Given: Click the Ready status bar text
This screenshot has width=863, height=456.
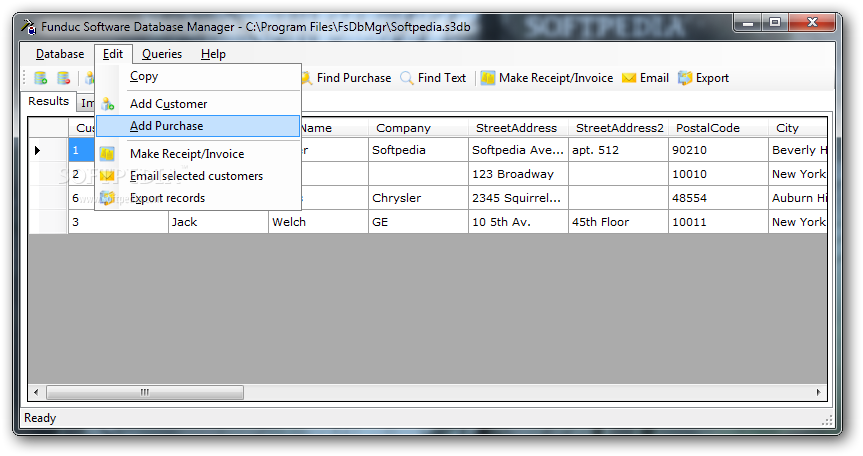Looking at the screenshot, I should tap(40, 418).
